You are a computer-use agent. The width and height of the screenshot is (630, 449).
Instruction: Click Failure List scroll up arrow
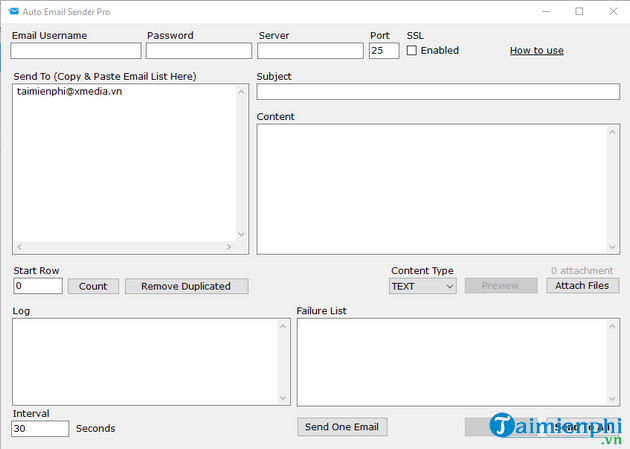(612, 327)
